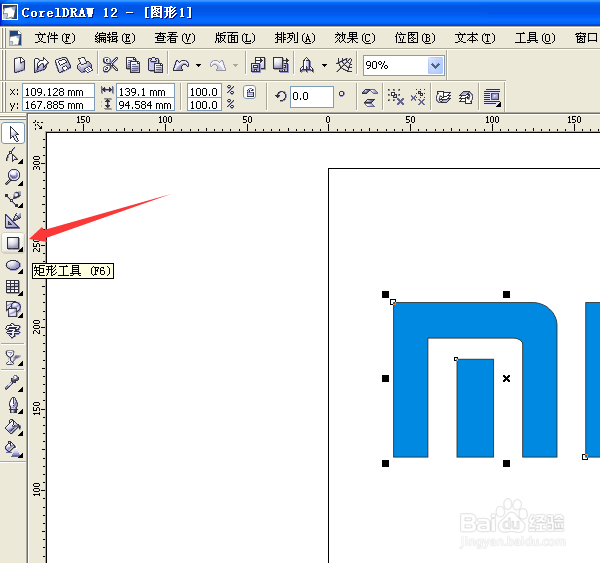Select the Pick tool arrow
600x563 pixels.
pos(14,134)
